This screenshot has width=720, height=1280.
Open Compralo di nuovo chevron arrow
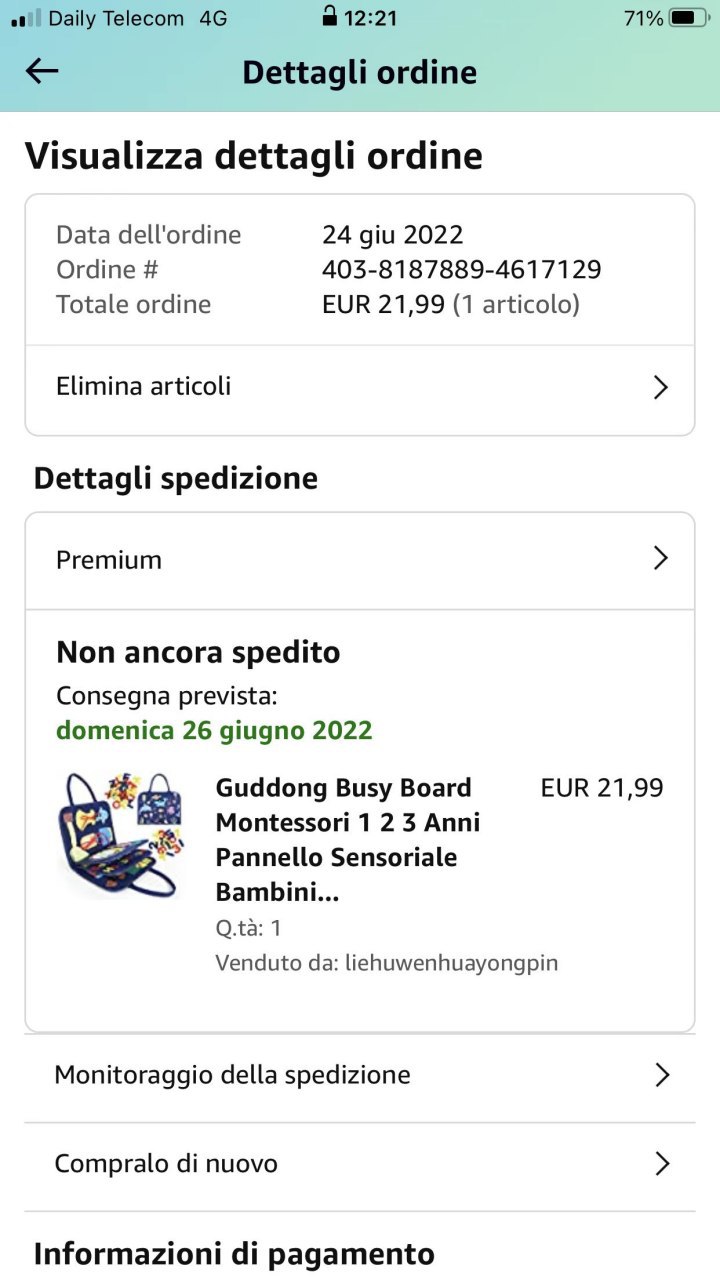[661, 1164]
